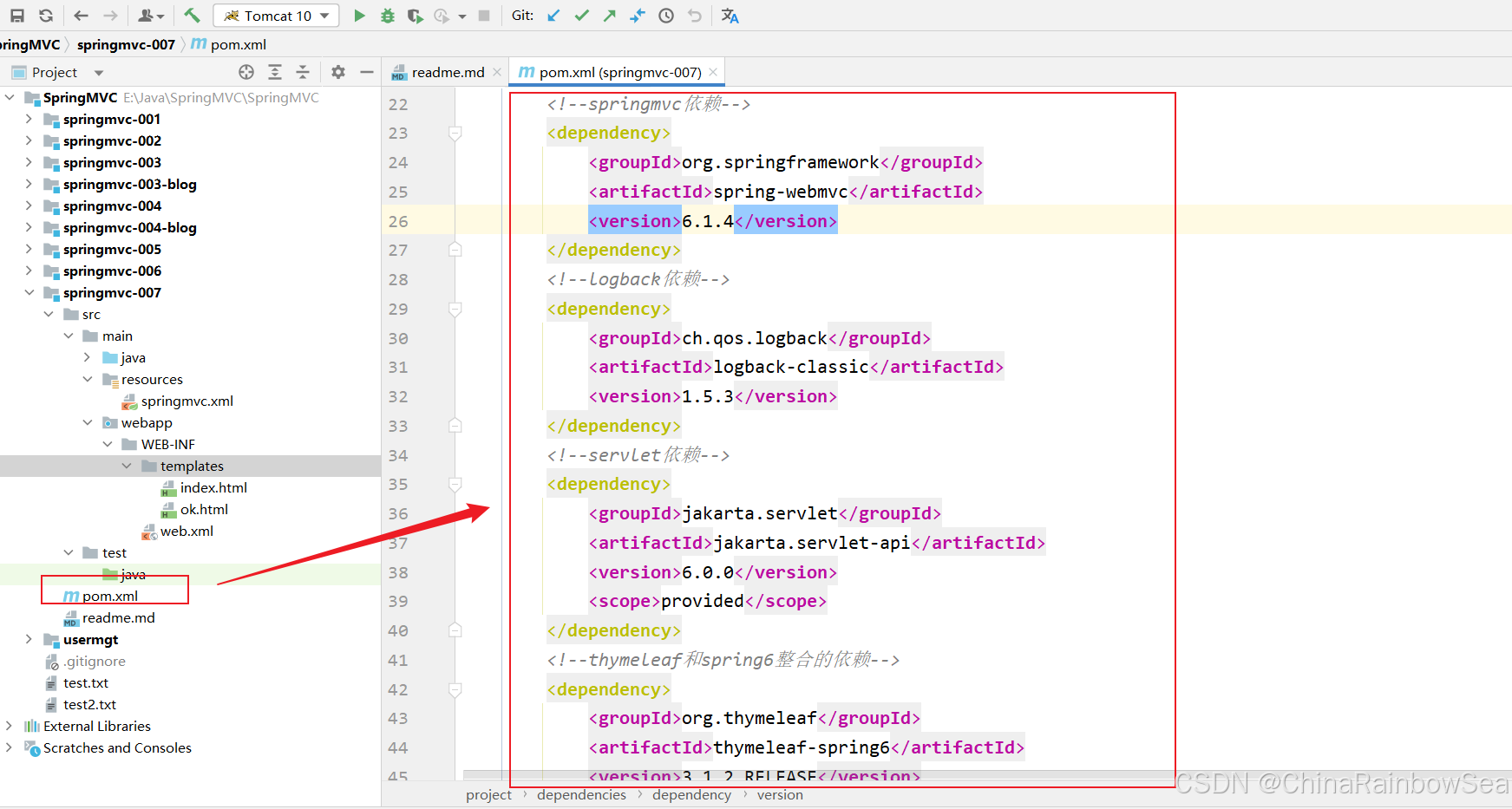Collapse the webapp folder
The image size is (1512, 809).
(88, 422)
